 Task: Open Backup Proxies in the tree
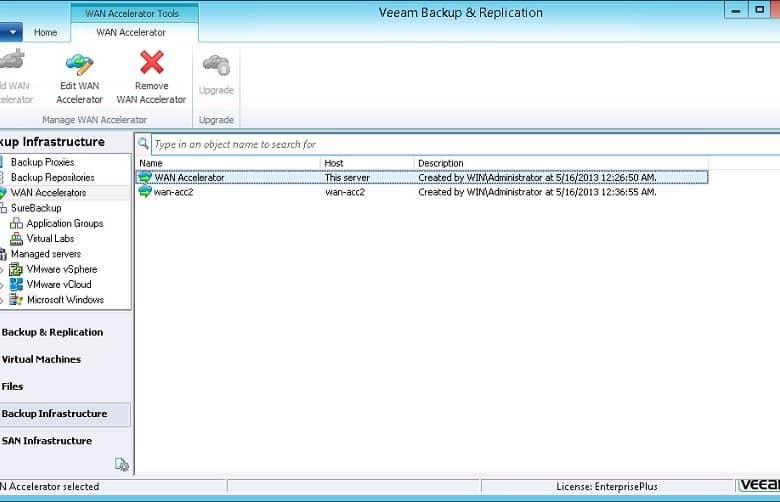coord(42,162)
